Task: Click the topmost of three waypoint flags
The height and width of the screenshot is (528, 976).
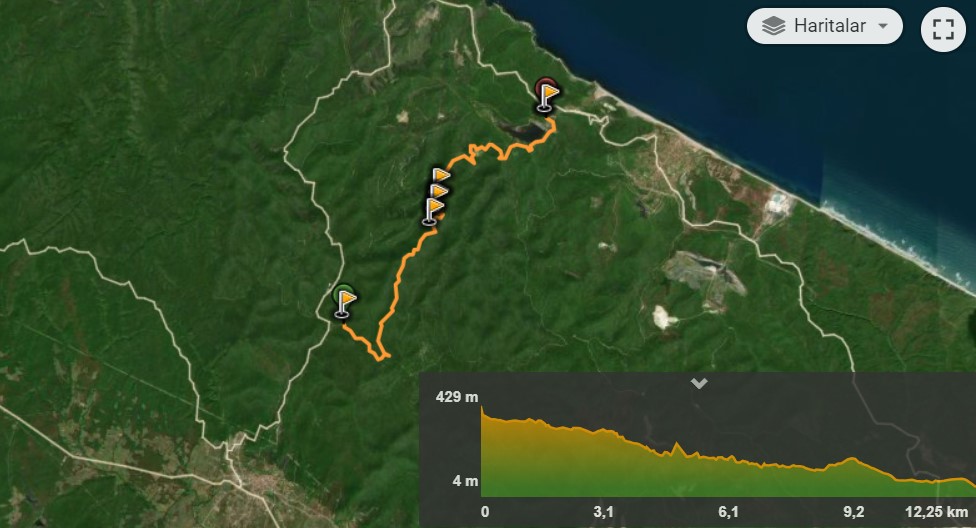Action: (x=440, y=176)
